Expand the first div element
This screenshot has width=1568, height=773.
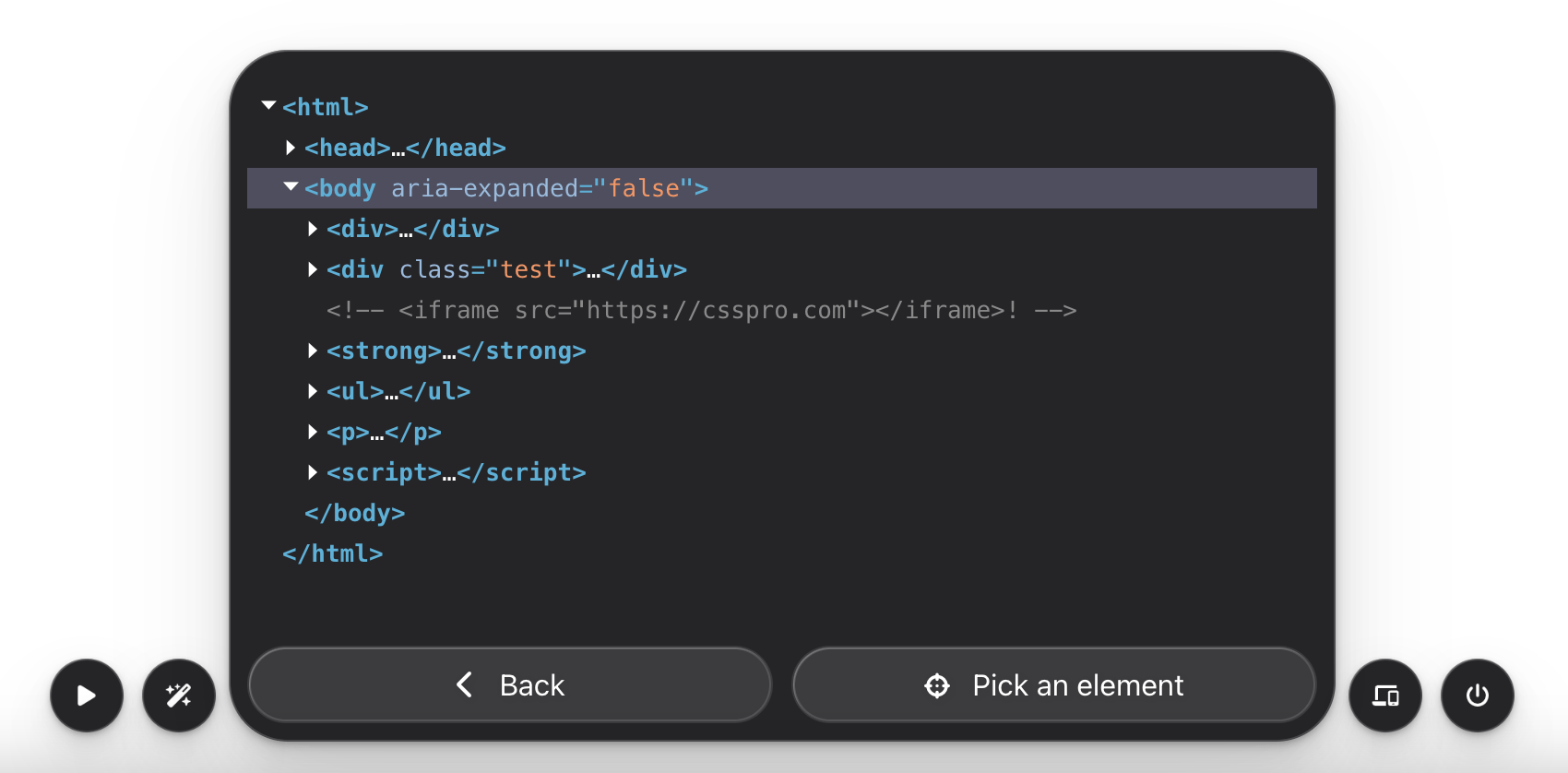(x=313, y=229)
